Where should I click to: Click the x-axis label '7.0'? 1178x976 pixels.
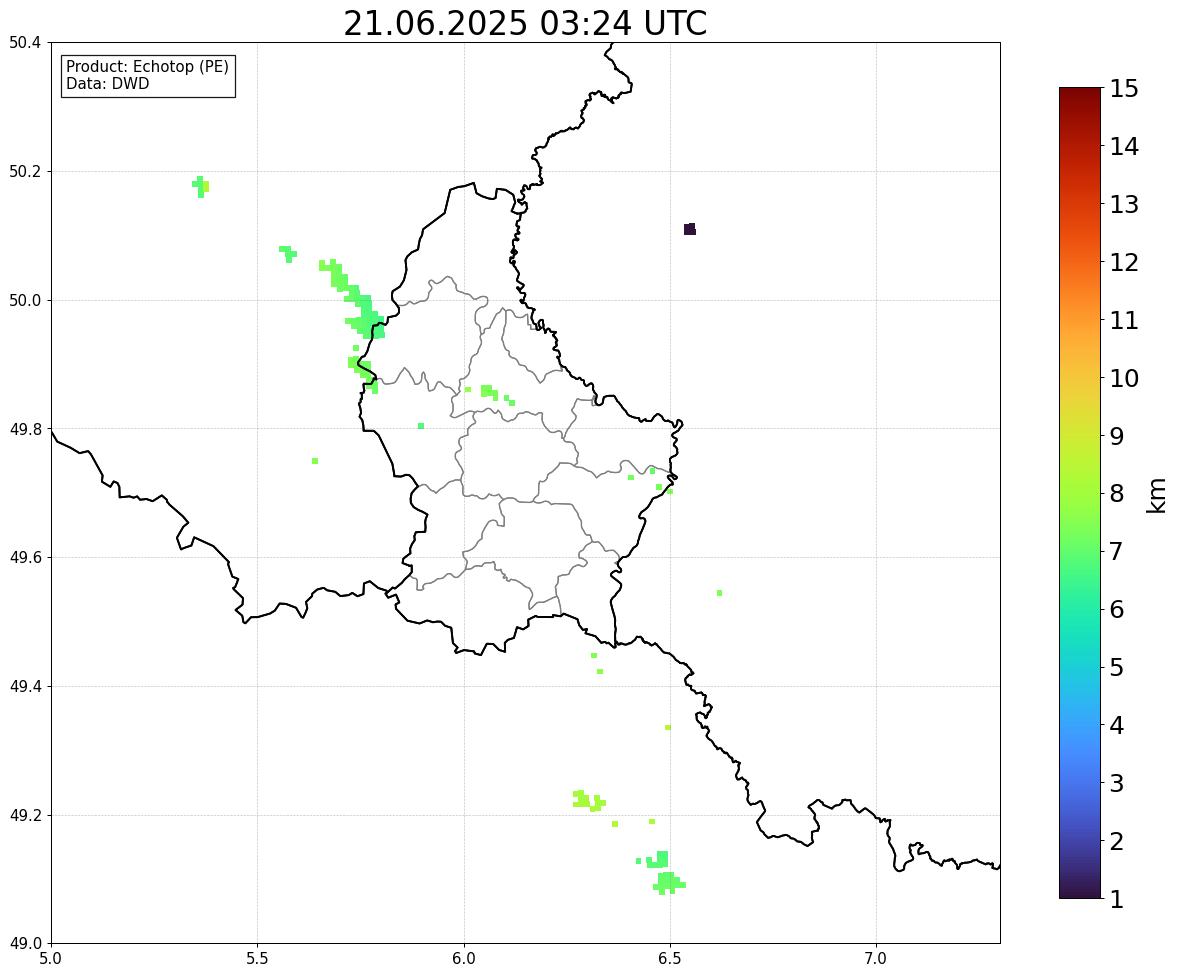[x=876, y=959]
